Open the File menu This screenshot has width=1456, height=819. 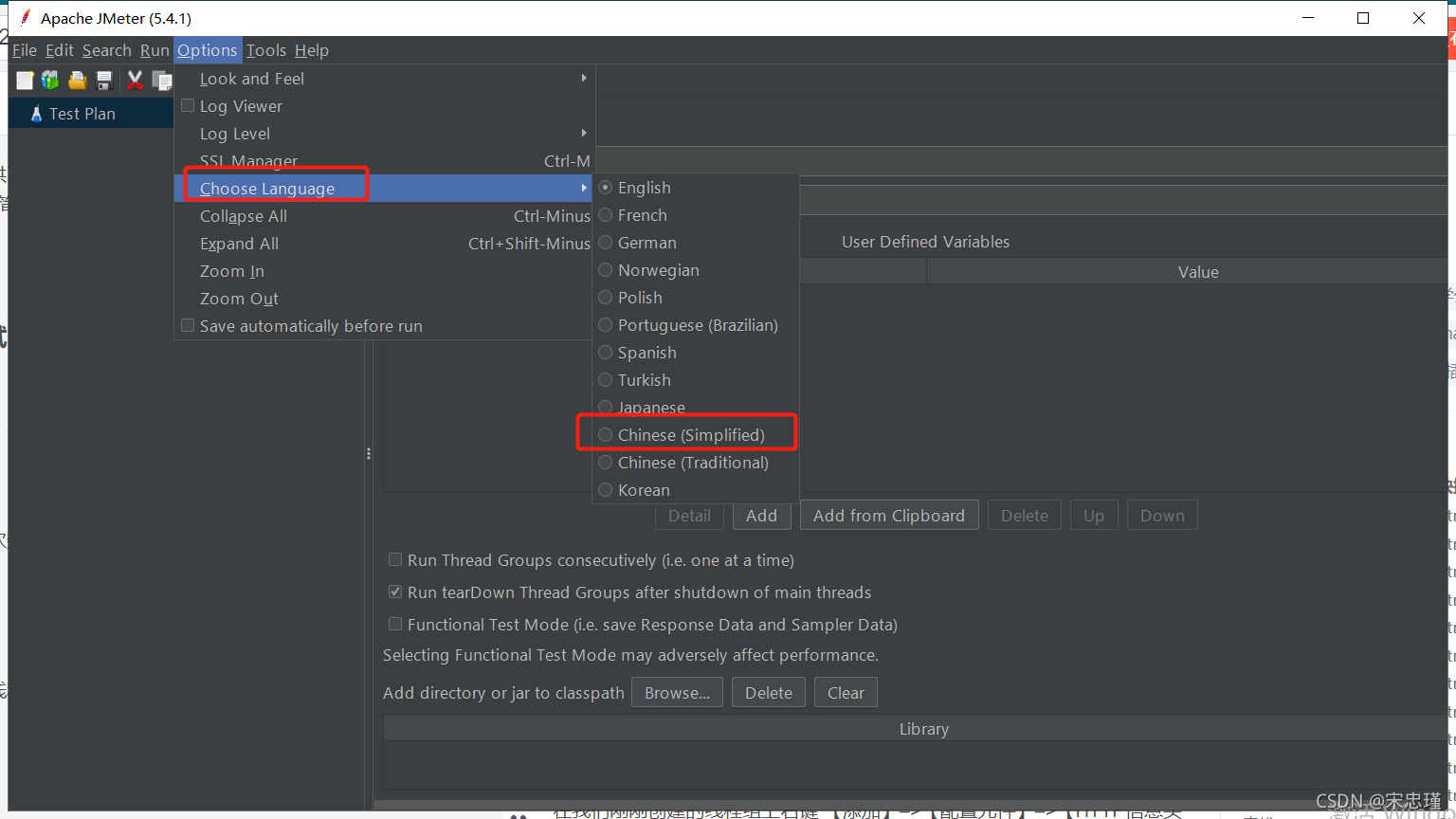pyautogui.click(x=25, y=50)
